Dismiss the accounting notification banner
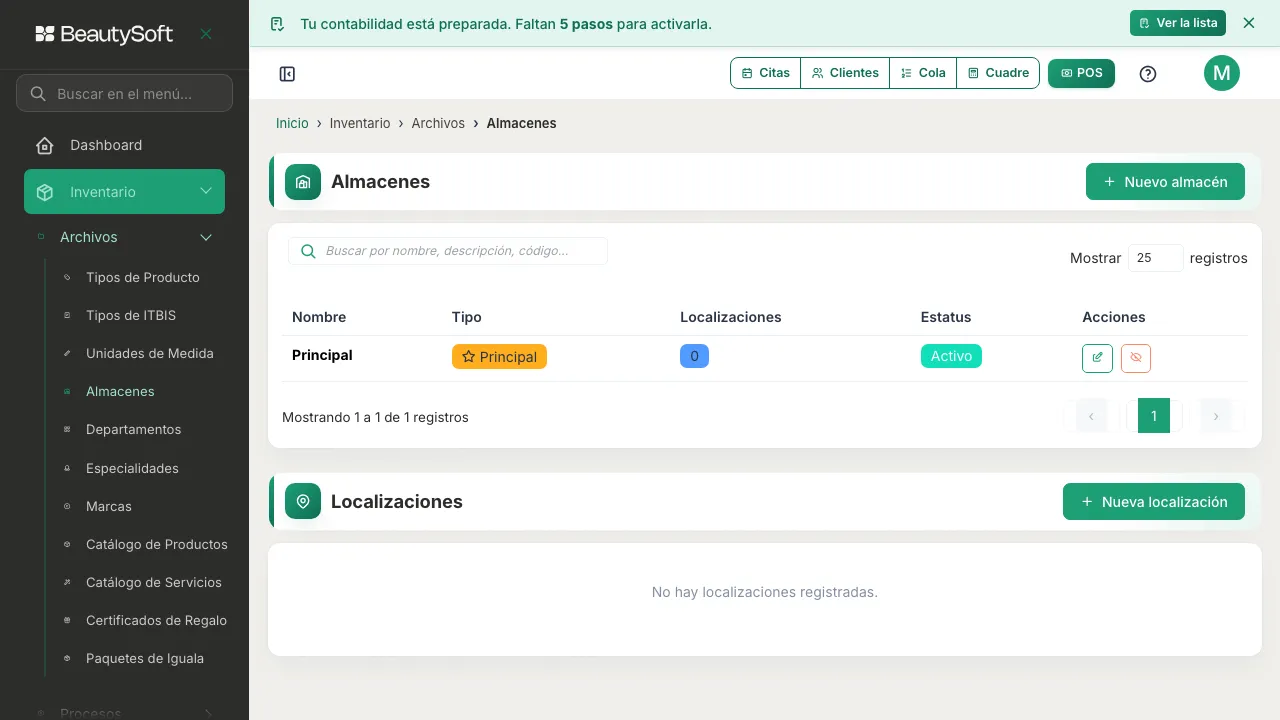The width and height of the screenshot is (1280, 720). pyautogui.click(x=1248, y=23)
